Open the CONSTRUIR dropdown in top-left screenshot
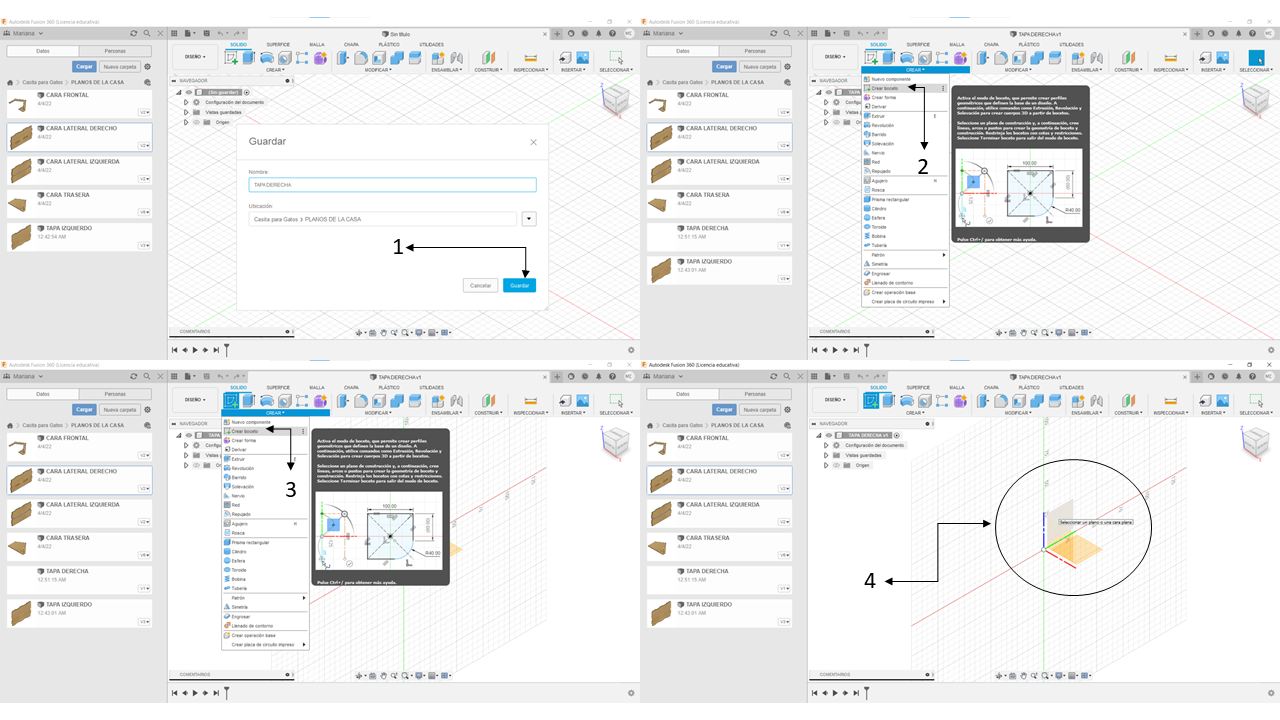 click(489, 70)
